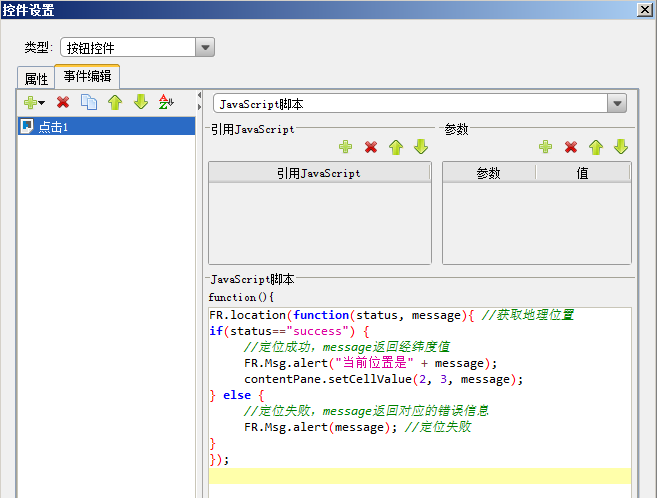Screen dimensions: 657x498
Task: Move the selected 参数 row down
Action: 621,147
